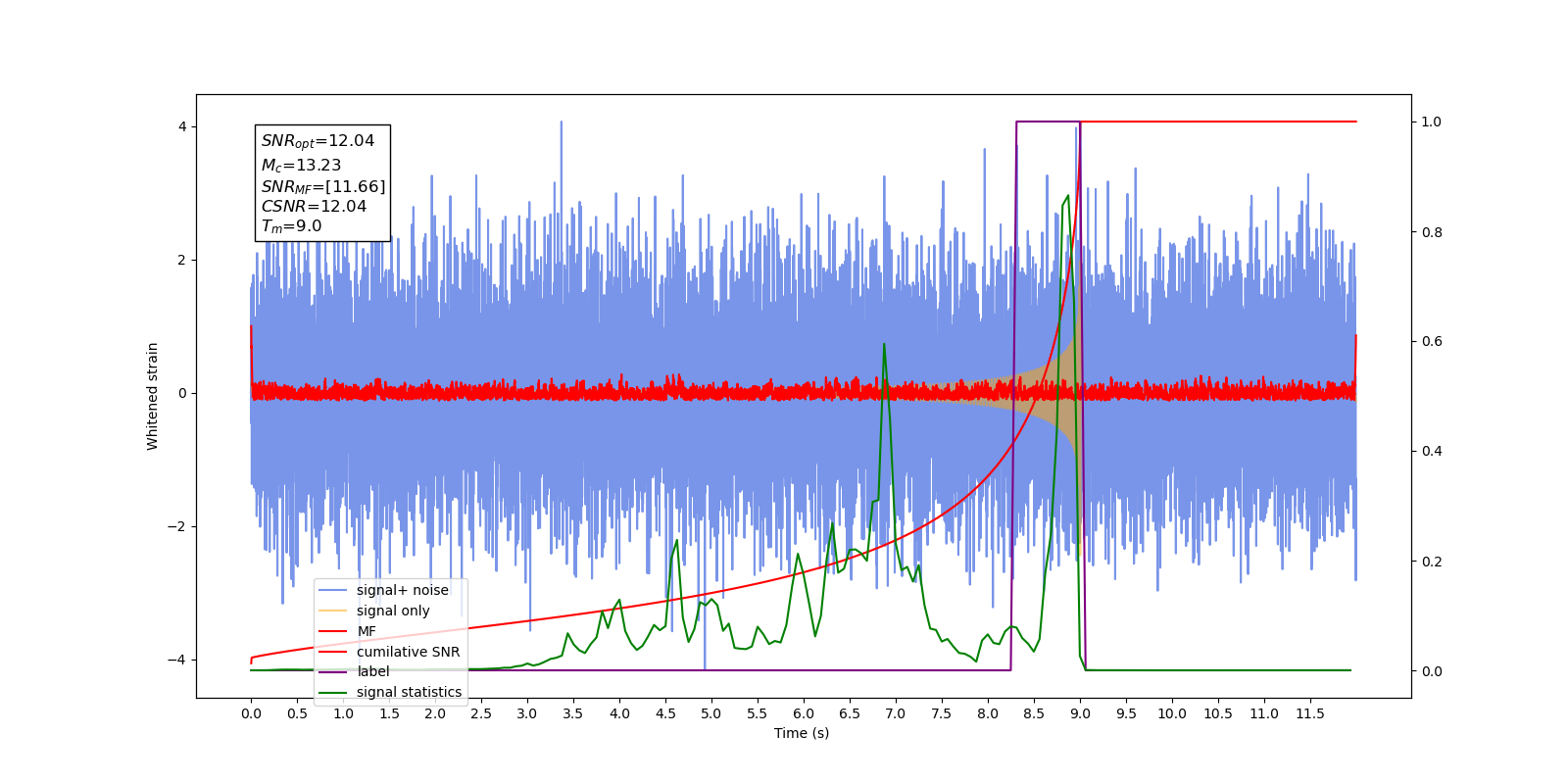Click the x-axis tick label 2.0
The width and height of the screenshot is (1568, 784).
coord(435,713)
